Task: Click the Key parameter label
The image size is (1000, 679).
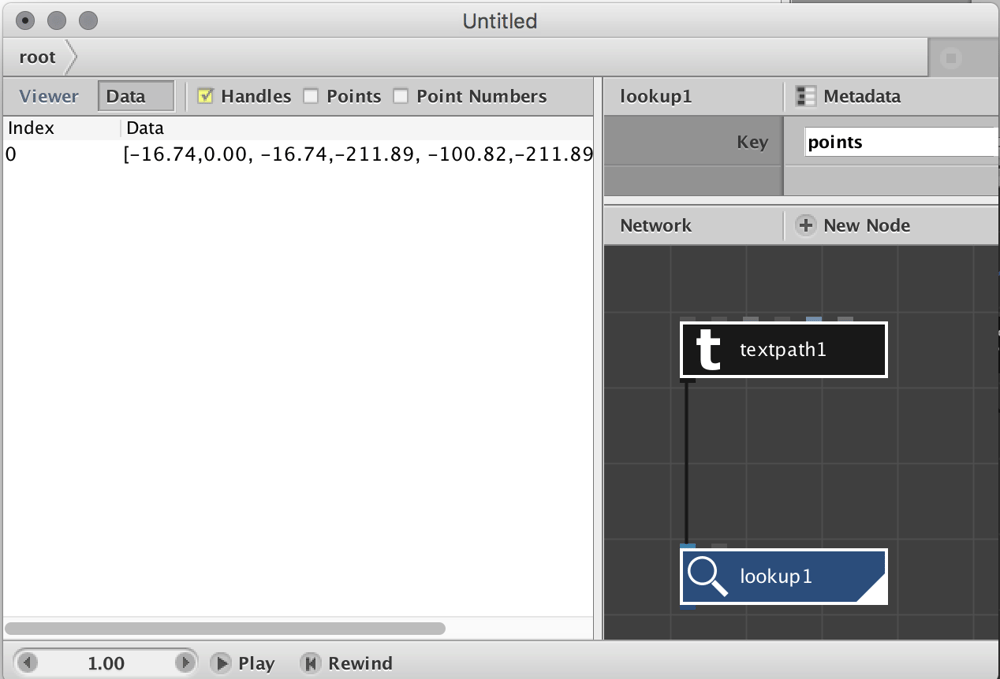Action: [x=752, y=142]
